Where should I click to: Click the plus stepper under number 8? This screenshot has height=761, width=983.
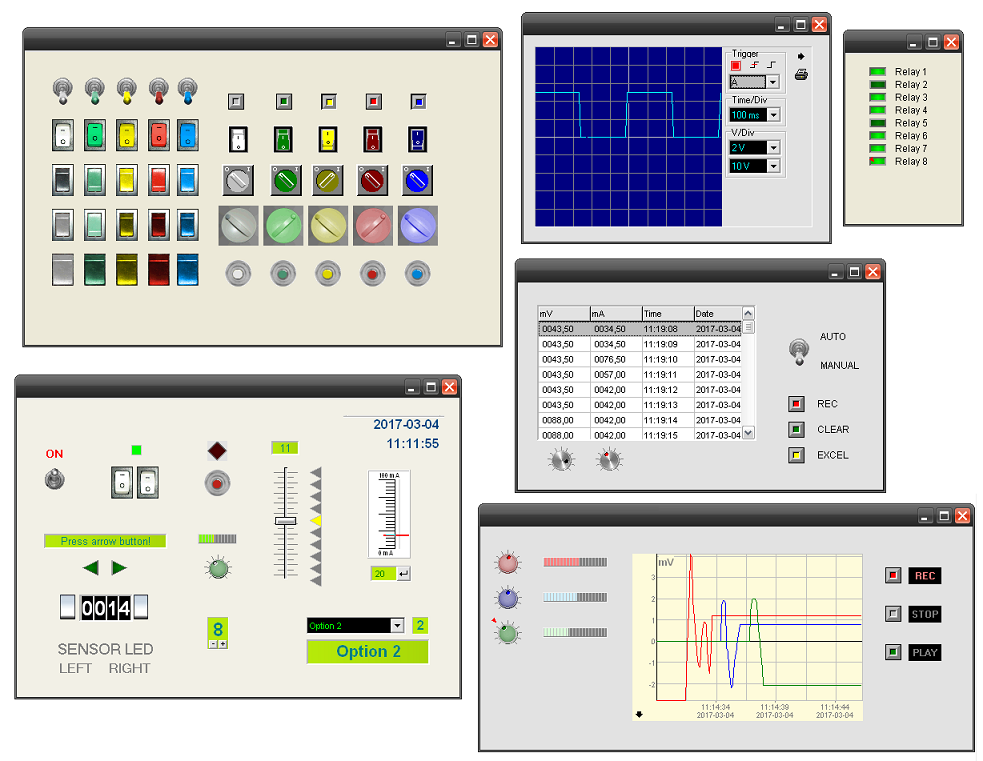222,644
